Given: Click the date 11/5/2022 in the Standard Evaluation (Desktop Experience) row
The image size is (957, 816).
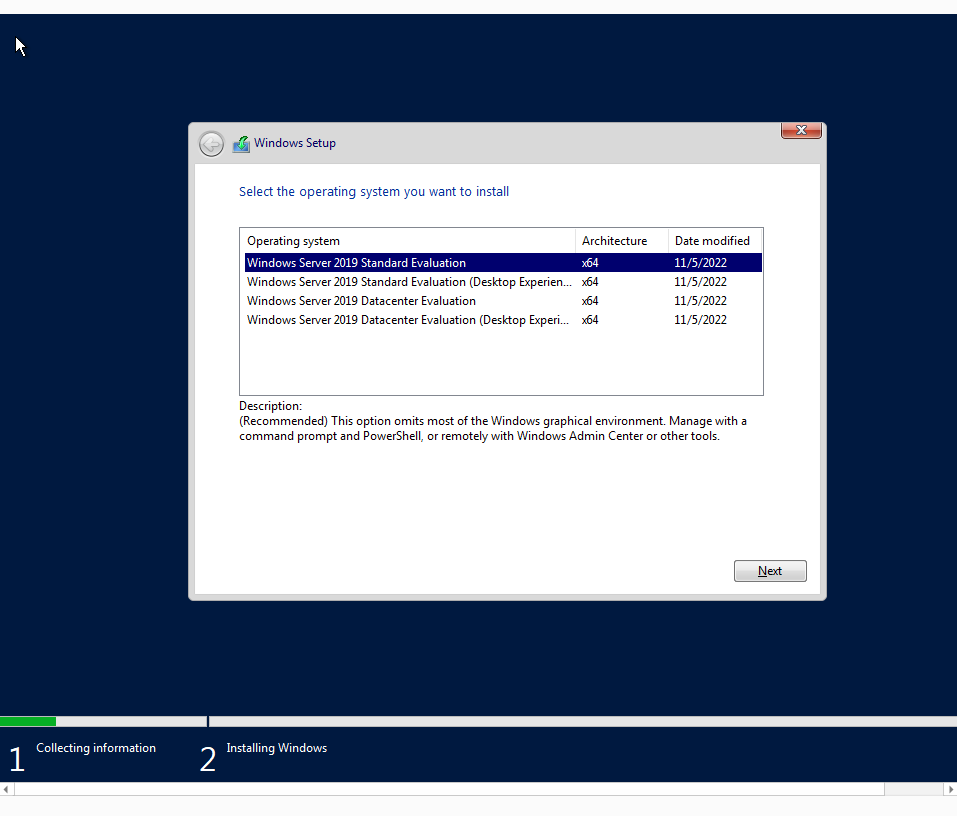Looking at the screenshot, I should 700,281.
